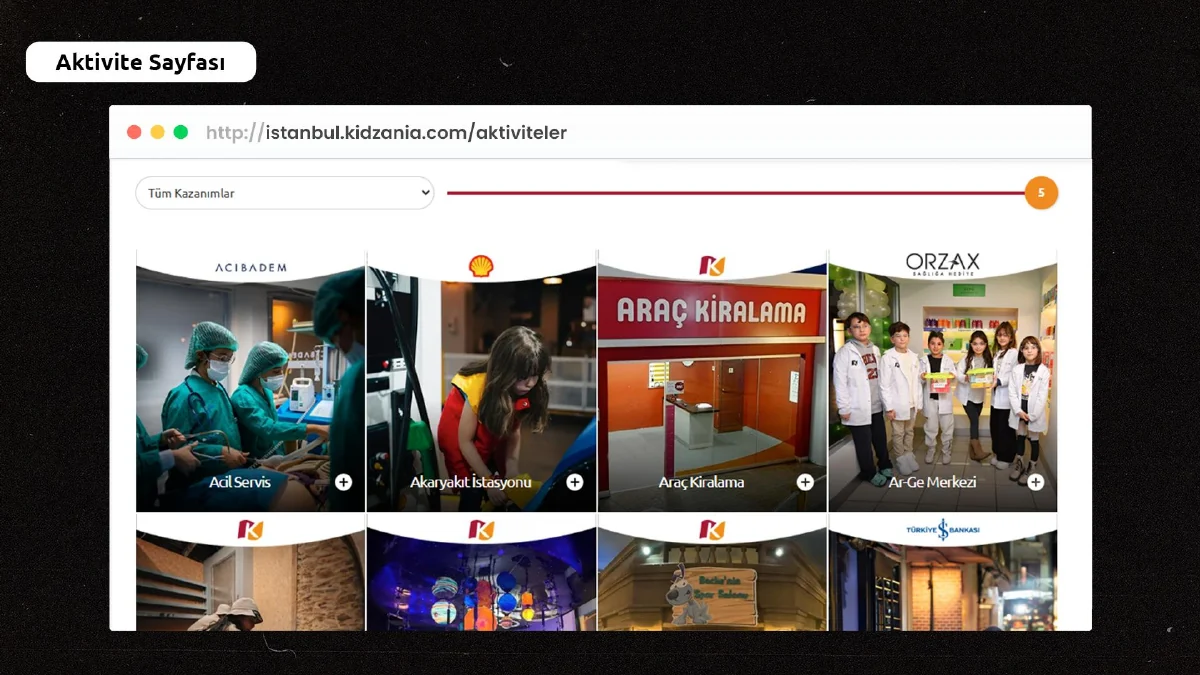Click the dark red slider track

(736, 193)
